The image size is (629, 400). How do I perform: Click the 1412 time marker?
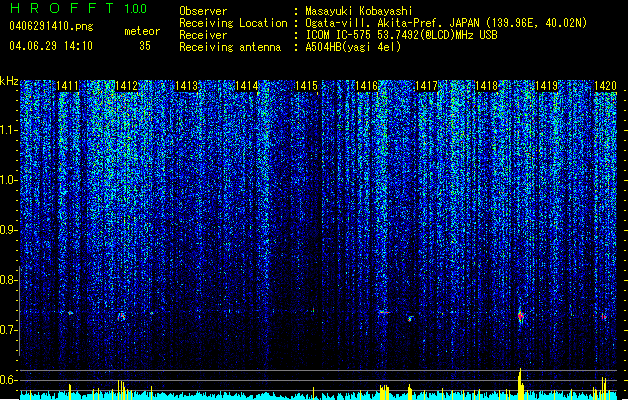click(x=126, y=86)
